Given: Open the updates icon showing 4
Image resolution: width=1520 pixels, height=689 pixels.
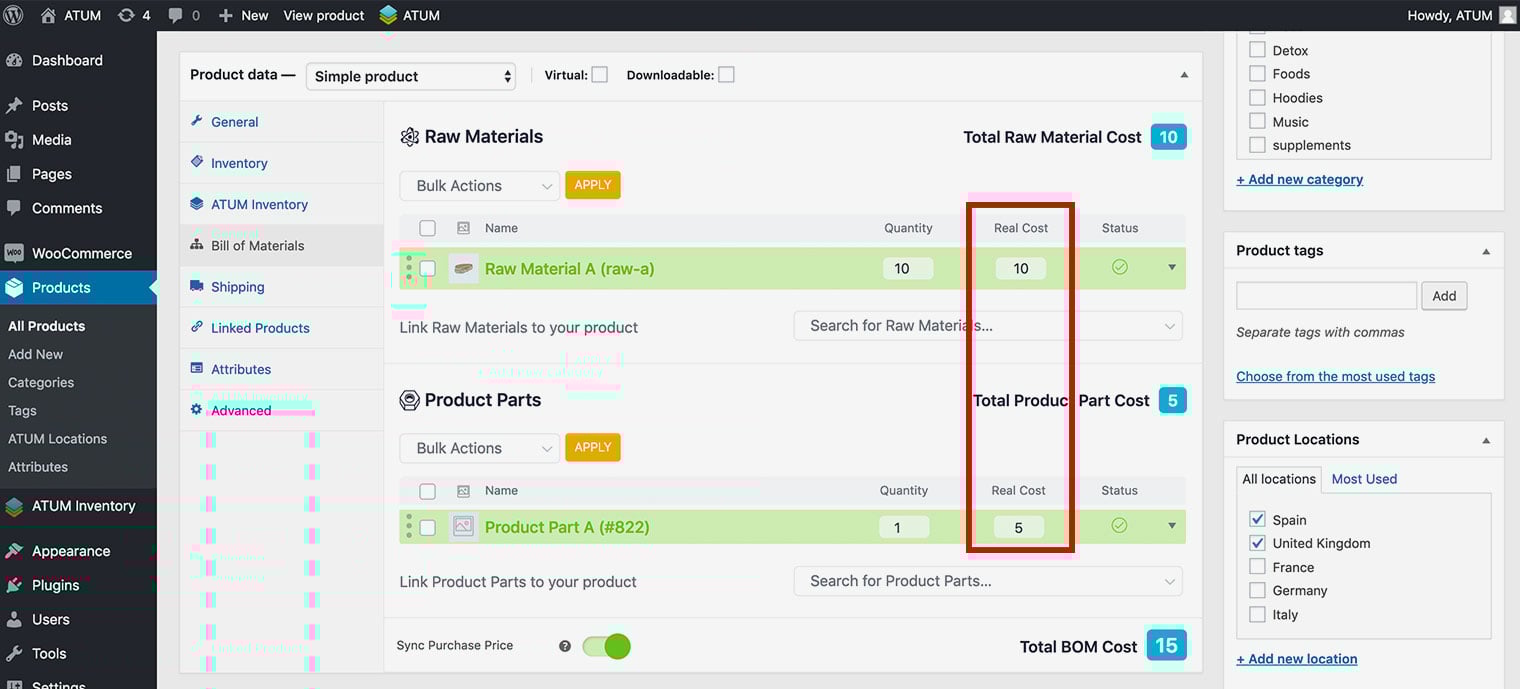Looking at the screenshot, I should [x=126, y=15].
